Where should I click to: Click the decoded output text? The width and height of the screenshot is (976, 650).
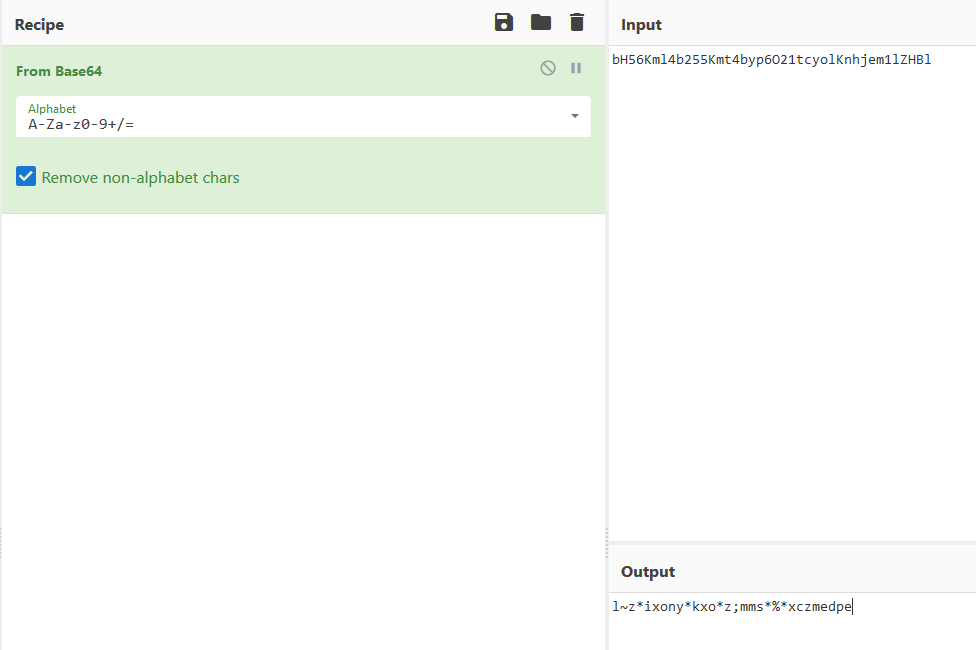(x=732, y=606)
